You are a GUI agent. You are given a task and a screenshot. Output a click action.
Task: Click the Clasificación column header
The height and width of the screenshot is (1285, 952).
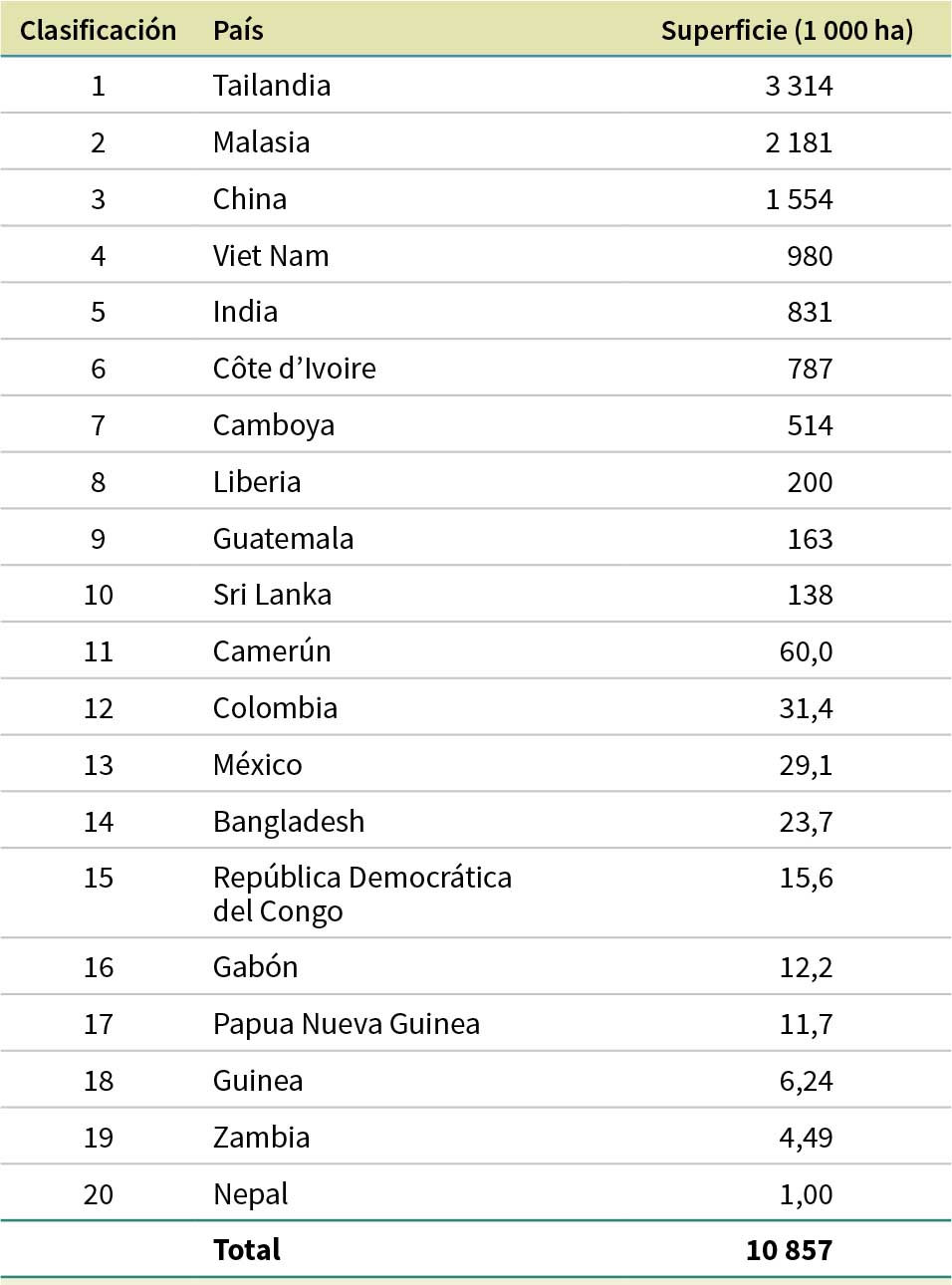click(x=98, y=30)
